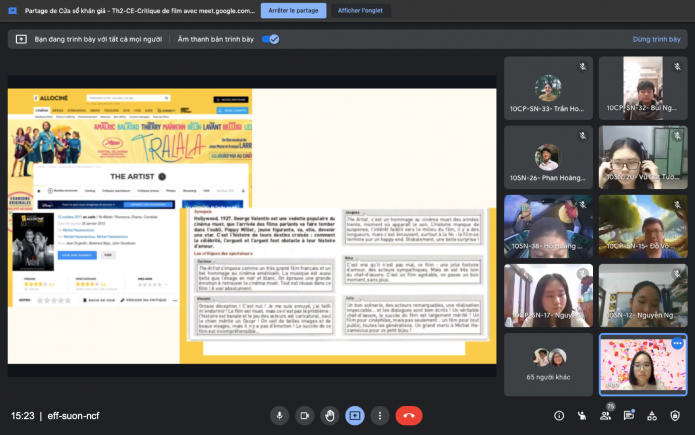695x435 pixels.
Task: Click muted mic icon on Hồ Hoàng tile
Action: pyautogui.click(x=582, y=205)
